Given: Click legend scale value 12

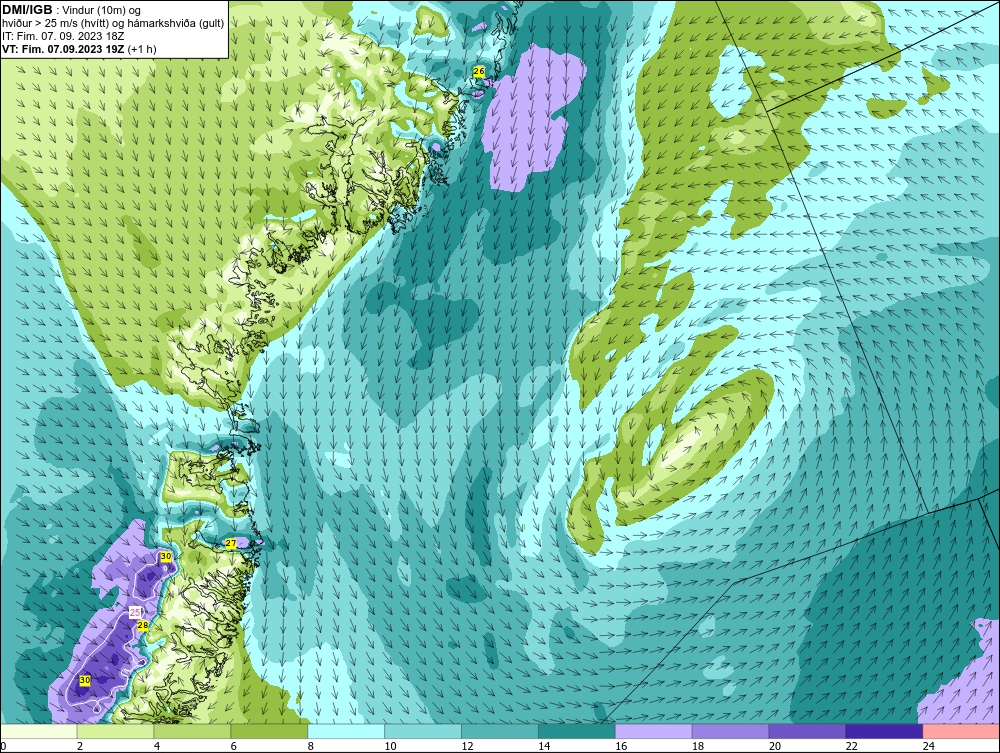Looking at the screenshot, I should click(467, 746).
